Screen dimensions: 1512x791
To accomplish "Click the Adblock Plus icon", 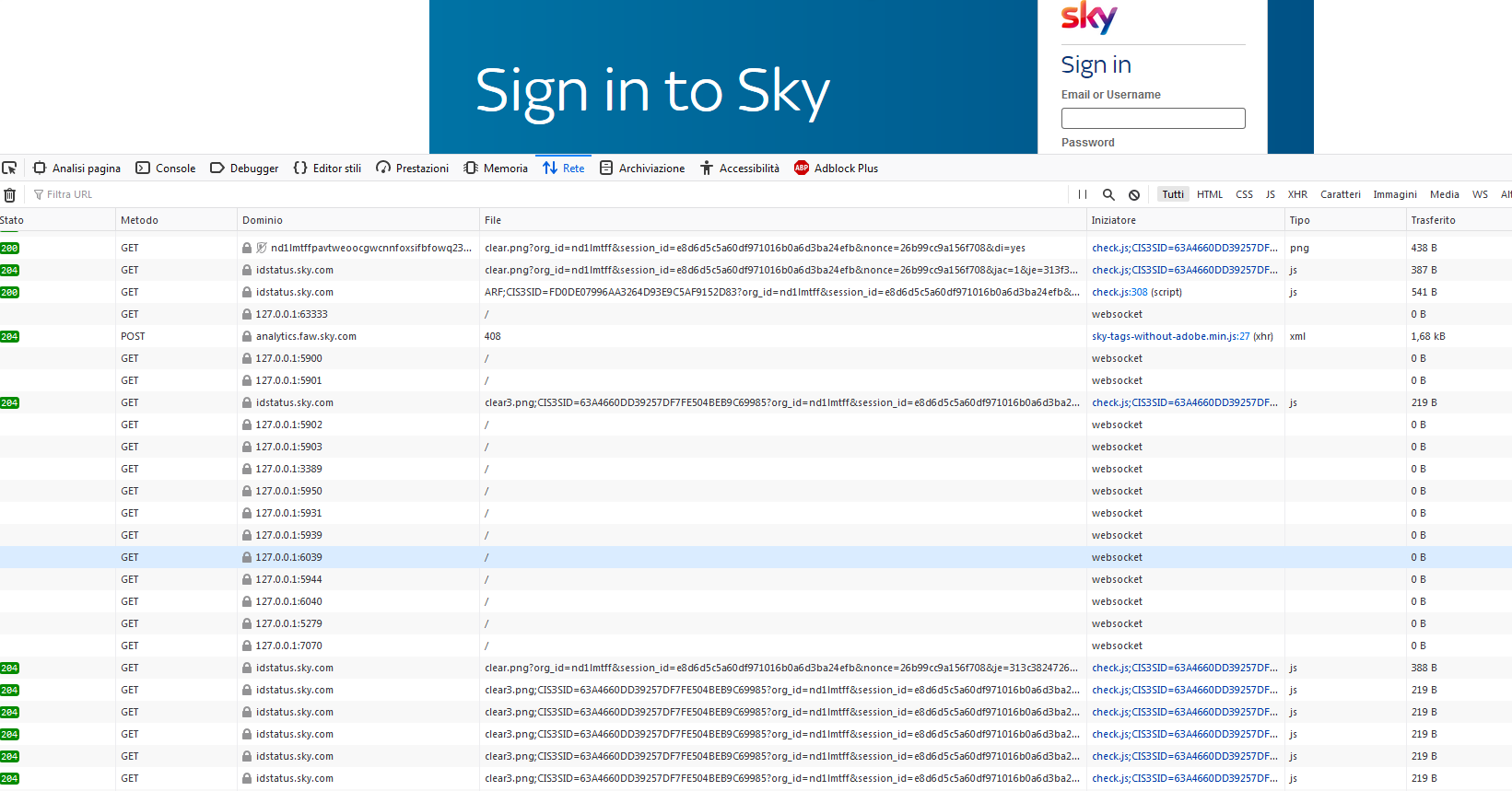I will click(x=802, y=168).
